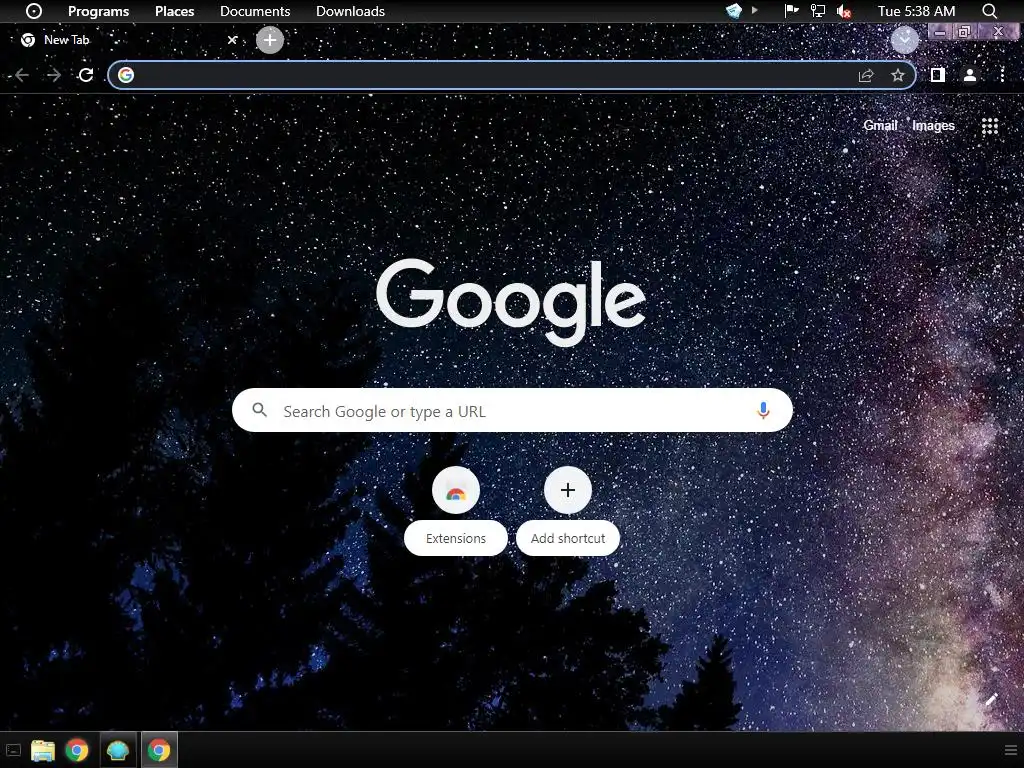1024x768 pixels.
Task: Open the Documents menu
Action: click(255, 11)
